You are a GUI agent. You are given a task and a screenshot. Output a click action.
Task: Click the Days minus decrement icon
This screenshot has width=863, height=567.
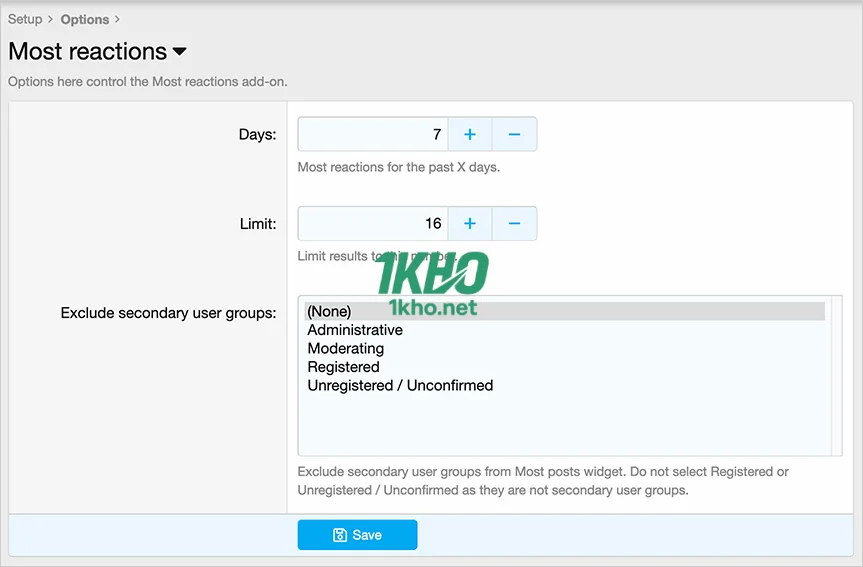(514, 134)
